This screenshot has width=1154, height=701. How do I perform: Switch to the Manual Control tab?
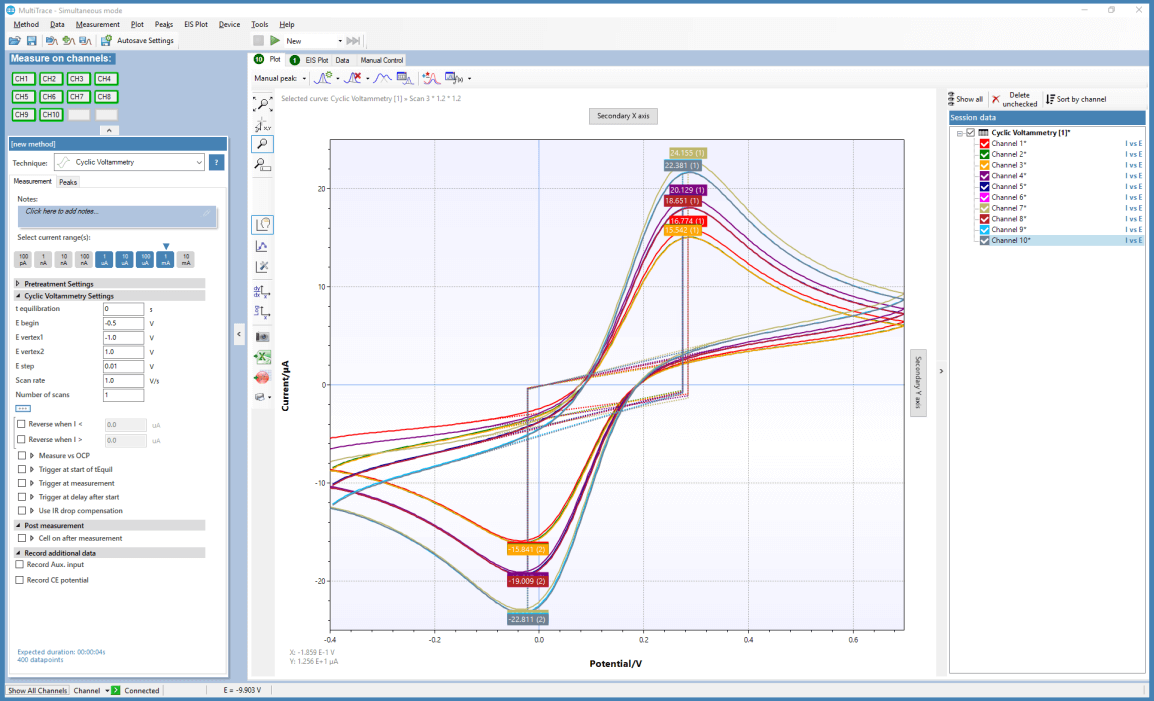tap(382, 60)
